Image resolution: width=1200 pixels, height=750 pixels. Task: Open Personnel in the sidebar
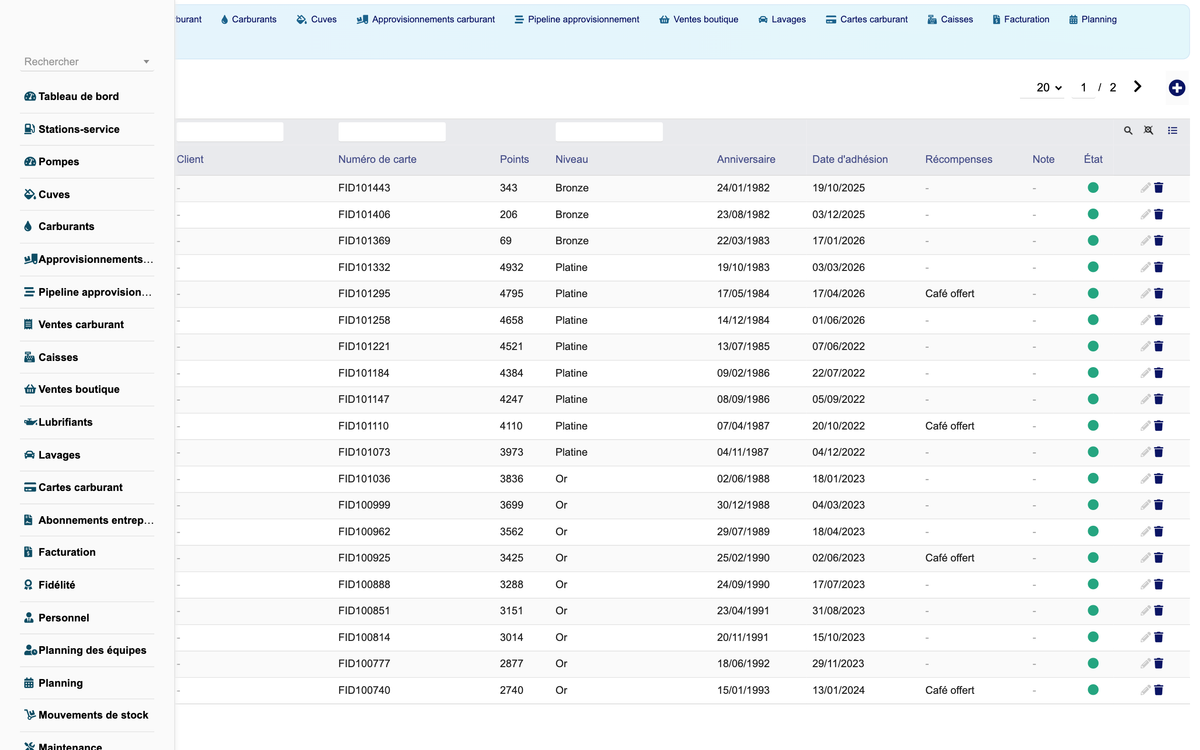(56, 618)
